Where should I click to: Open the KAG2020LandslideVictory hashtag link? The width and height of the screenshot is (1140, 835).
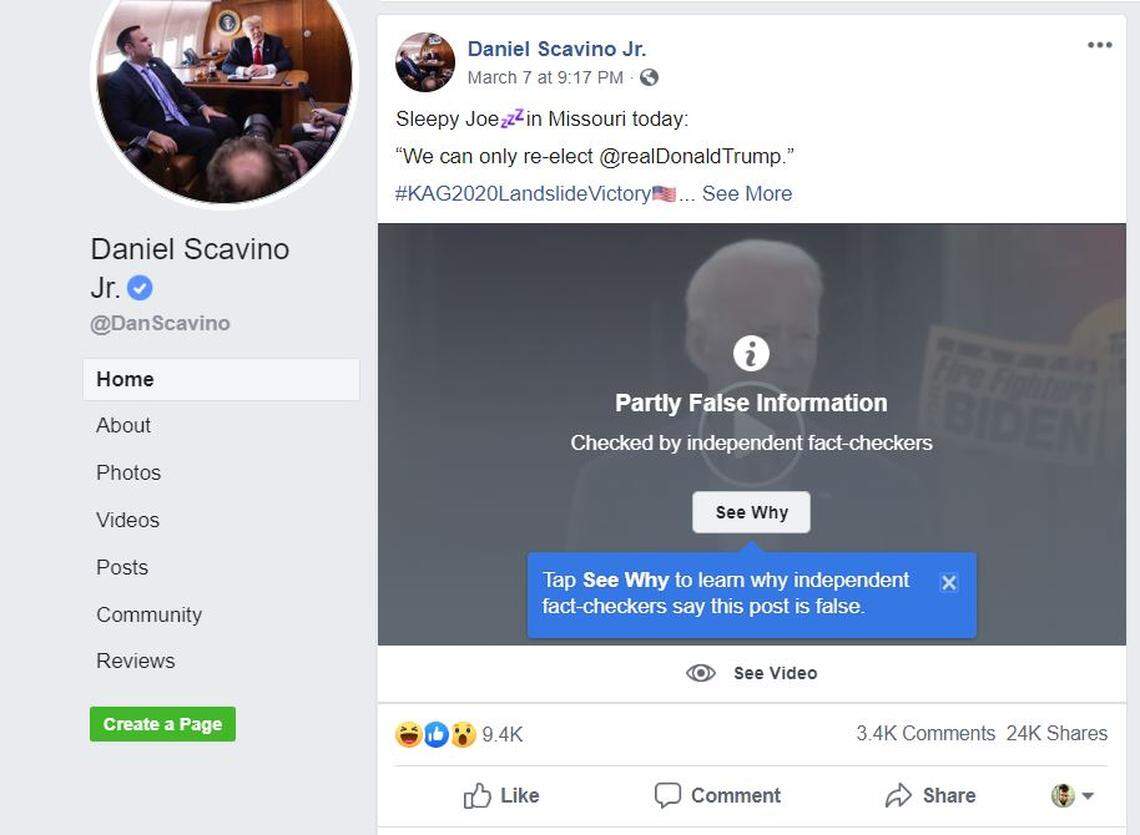click(521, 193)
